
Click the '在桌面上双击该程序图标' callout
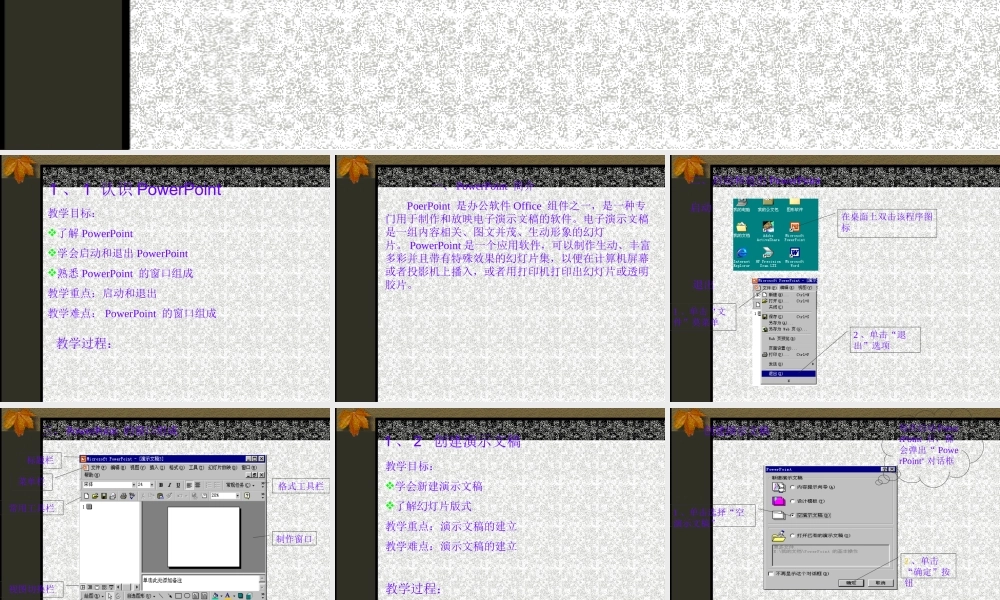point(886,223)
